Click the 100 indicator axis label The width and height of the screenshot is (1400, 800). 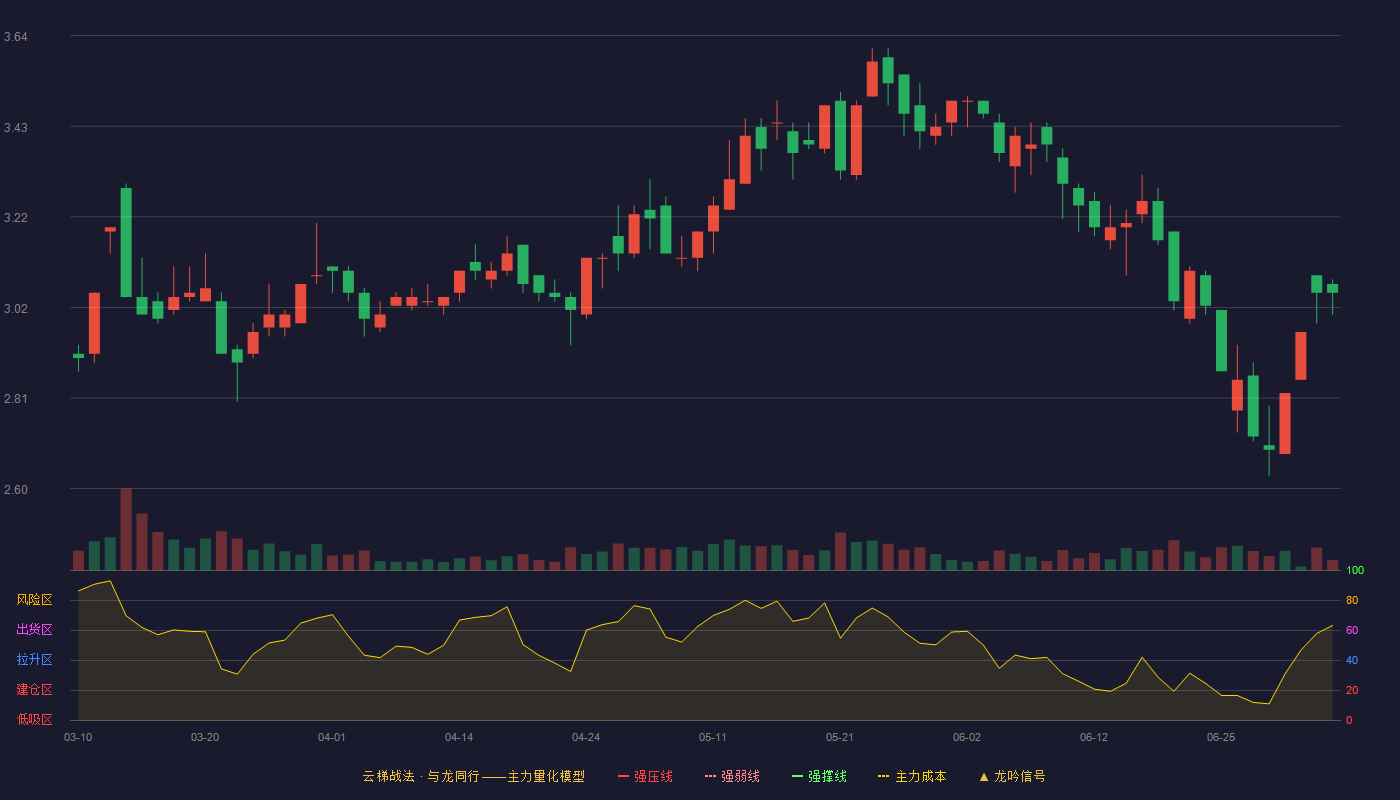pyautogui.click(x=1355, y=570)
